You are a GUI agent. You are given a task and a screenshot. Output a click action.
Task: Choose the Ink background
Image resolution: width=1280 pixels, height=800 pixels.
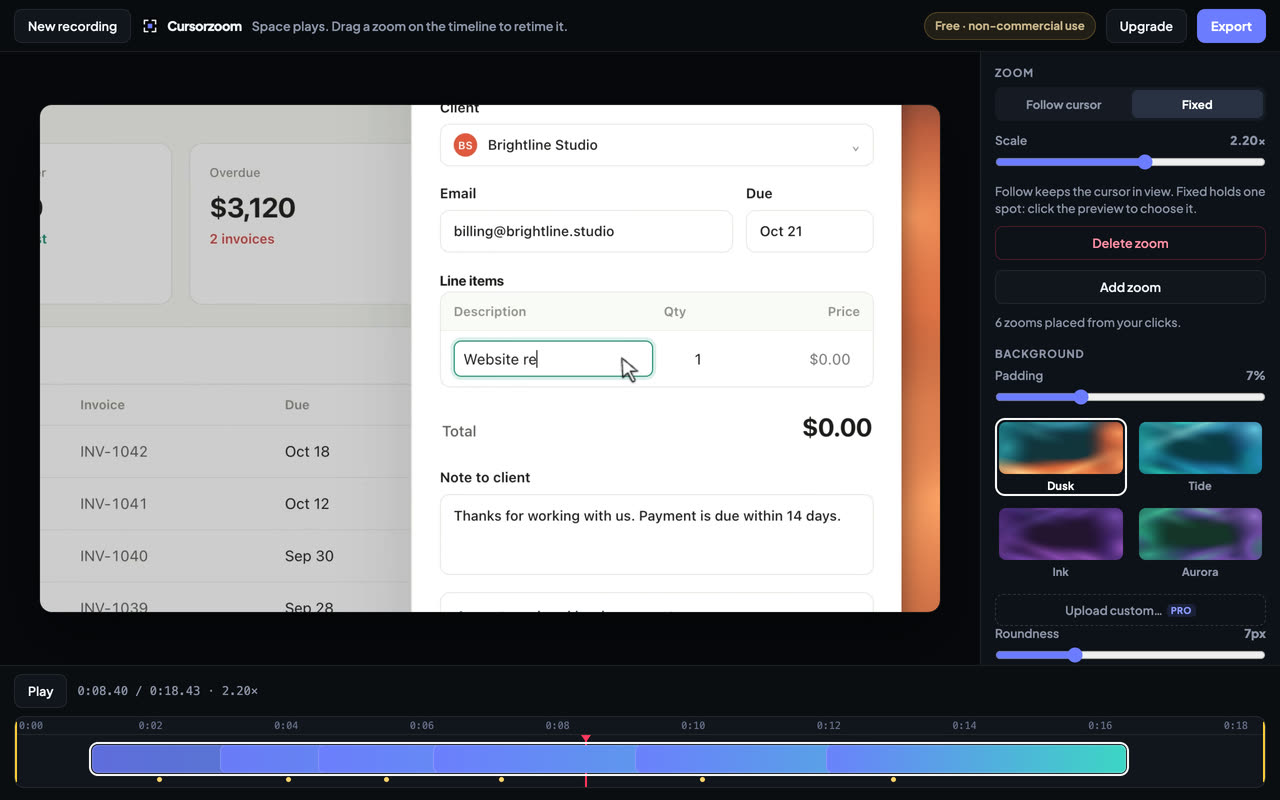[x=1061, y=543]
